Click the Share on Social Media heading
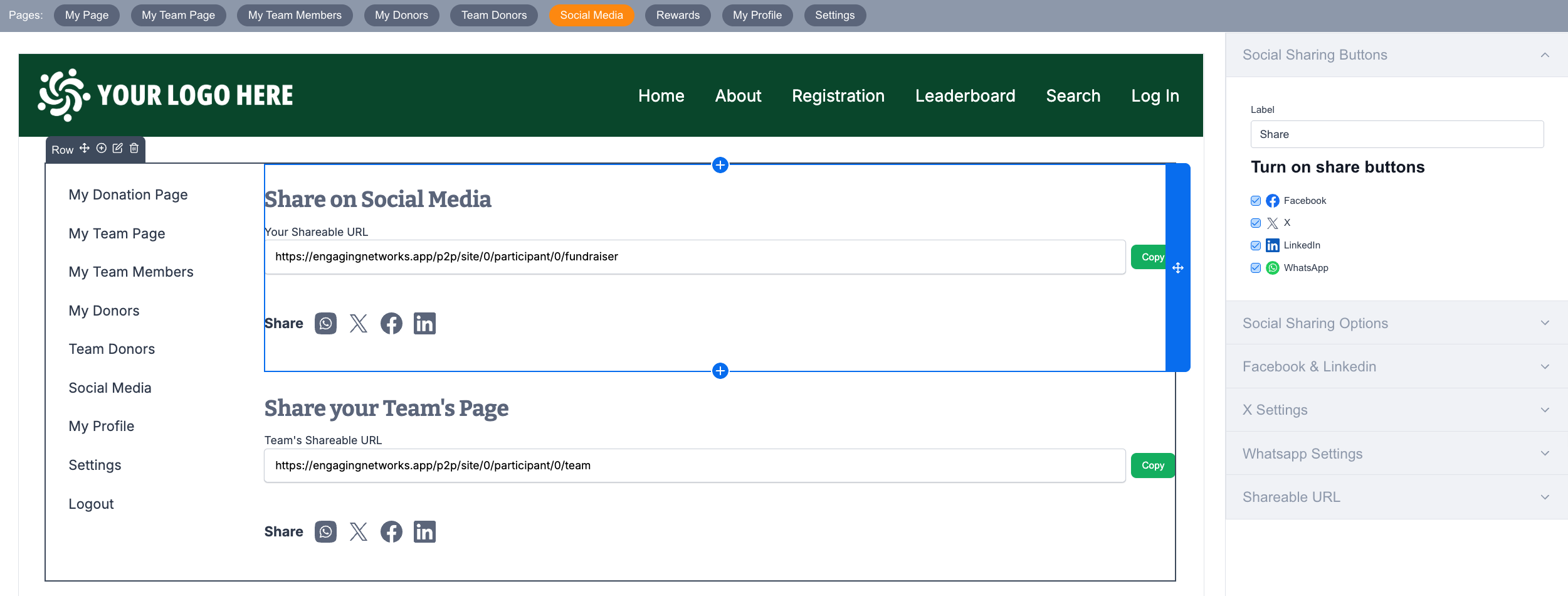The image size is (1568, 596). 378,200
